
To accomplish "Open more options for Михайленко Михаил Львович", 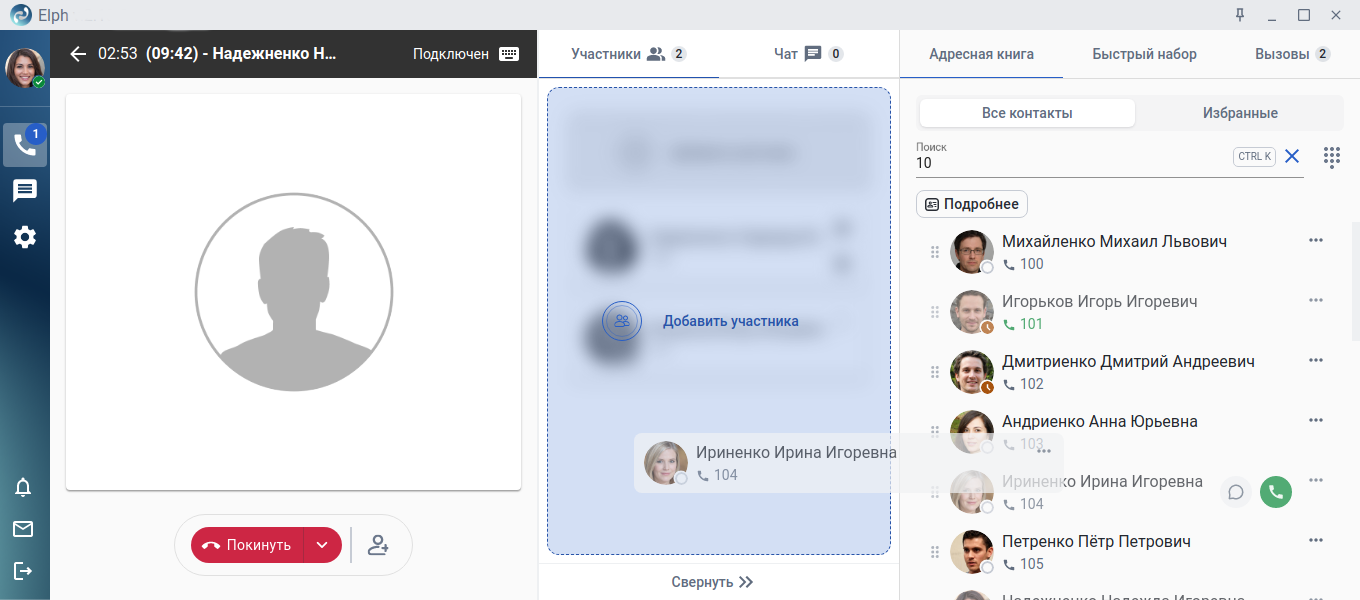I will pyautogui.click(x=1316, y=240).
